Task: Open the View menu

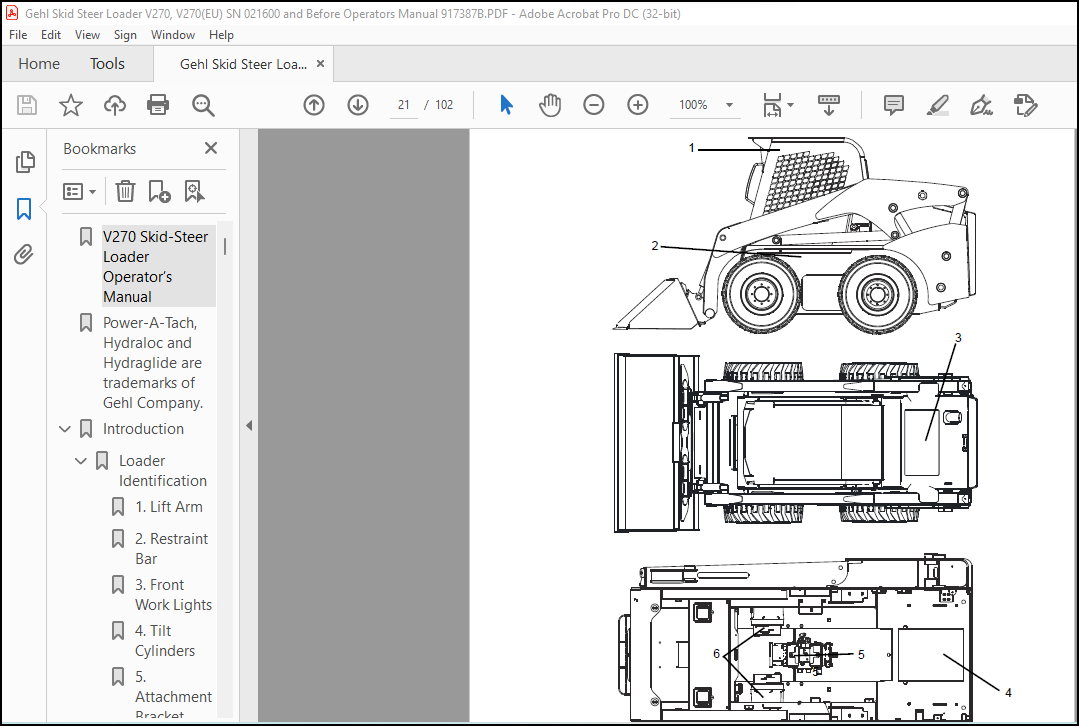Action: (x=87, y=34)
